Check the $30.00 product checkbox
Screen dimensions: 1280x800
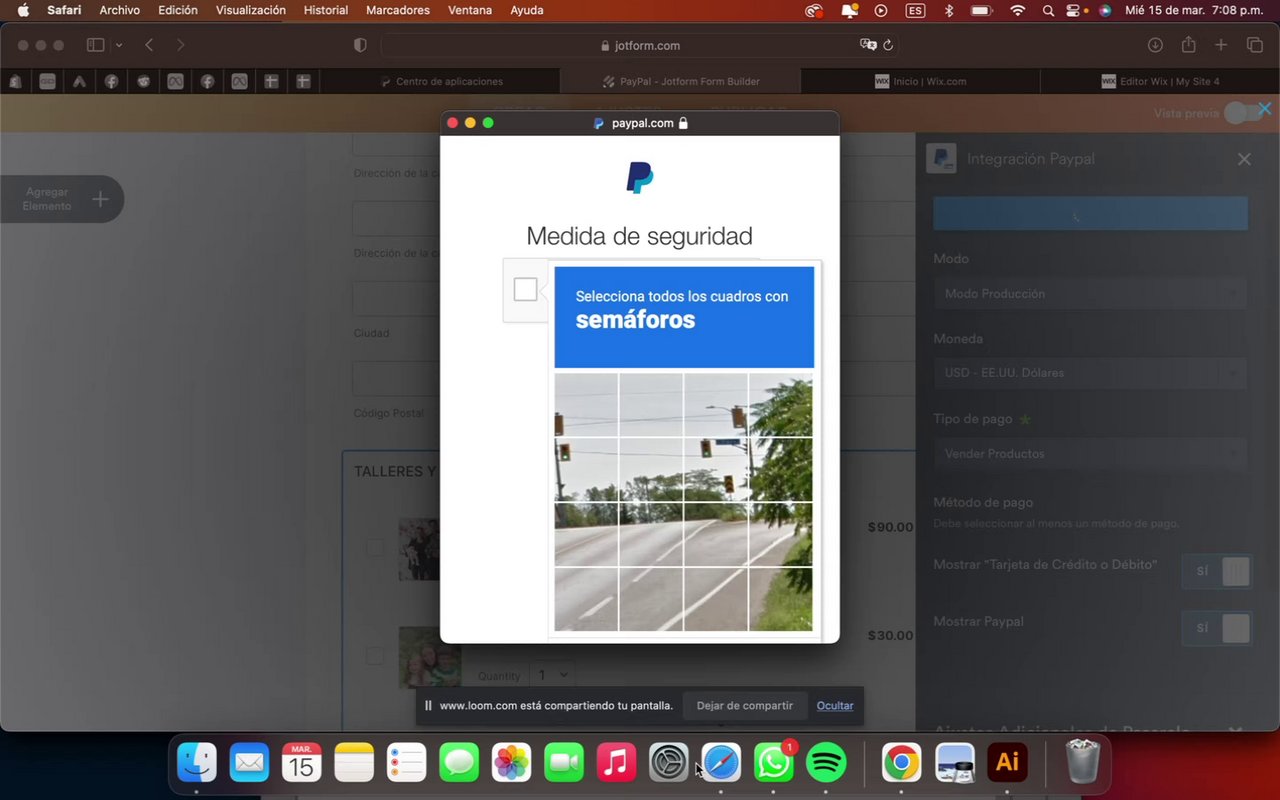374,656
